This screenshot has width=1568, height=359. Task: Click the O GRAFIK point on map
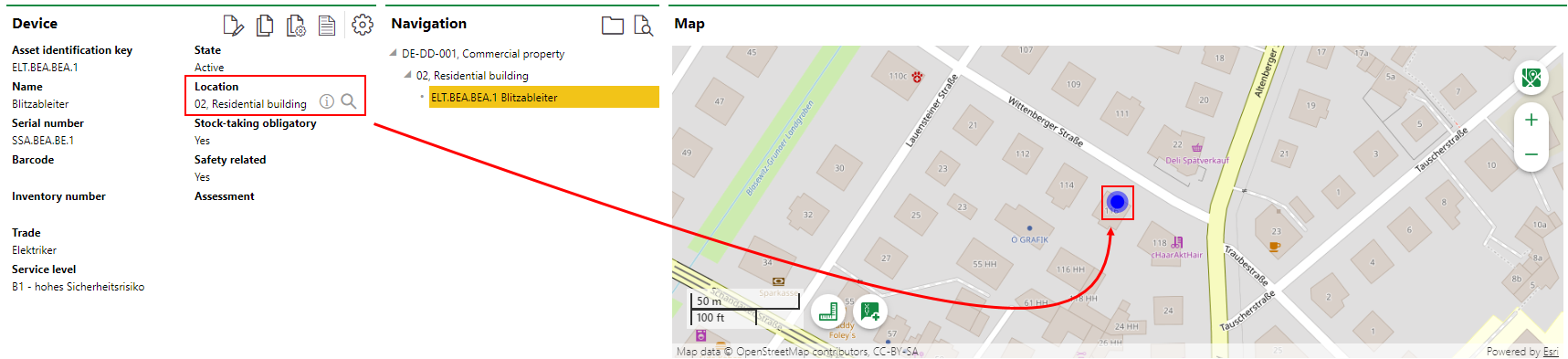click(x=1029, y=228)
